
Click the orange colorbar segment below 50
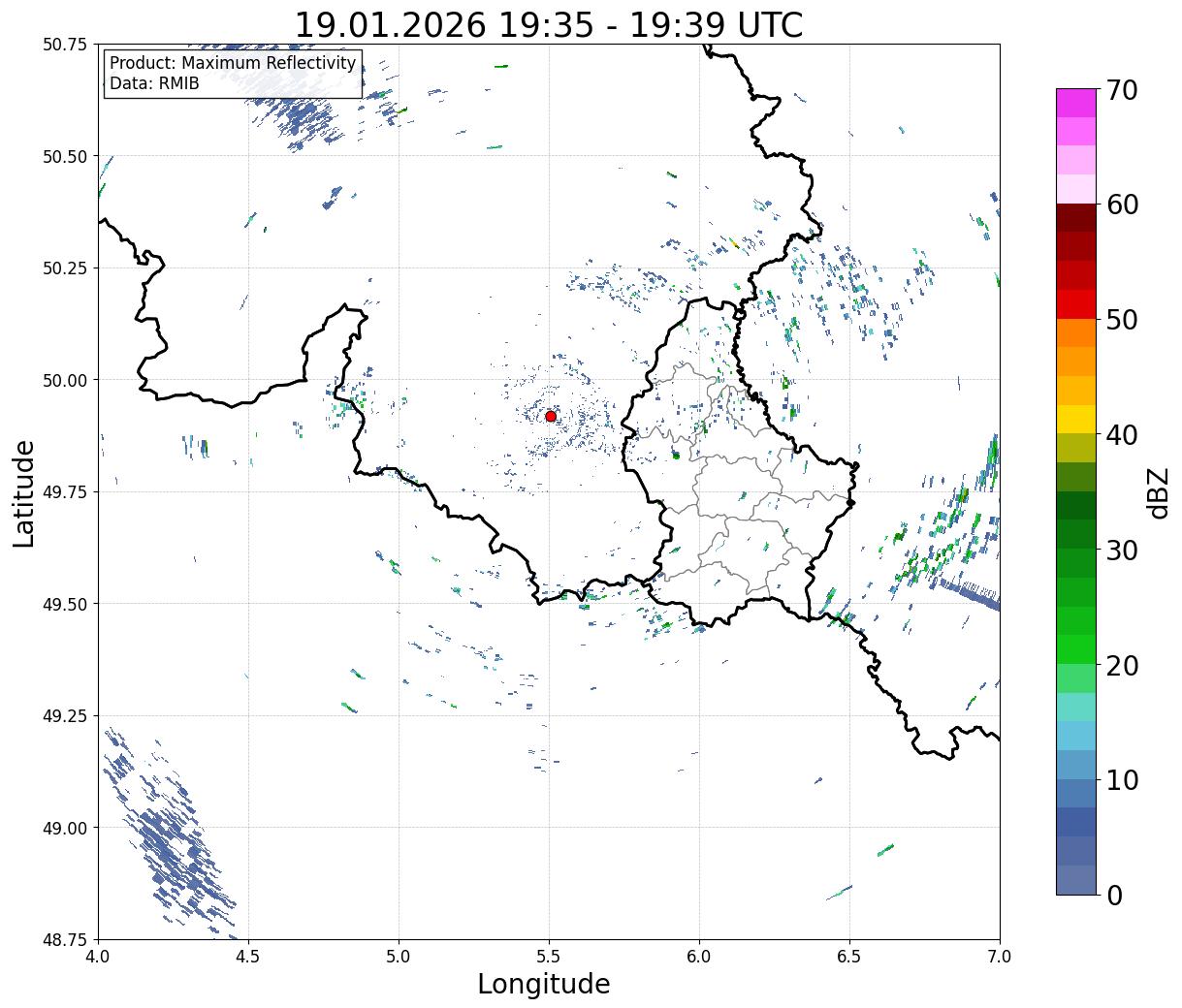click(x=1076, y=333)
